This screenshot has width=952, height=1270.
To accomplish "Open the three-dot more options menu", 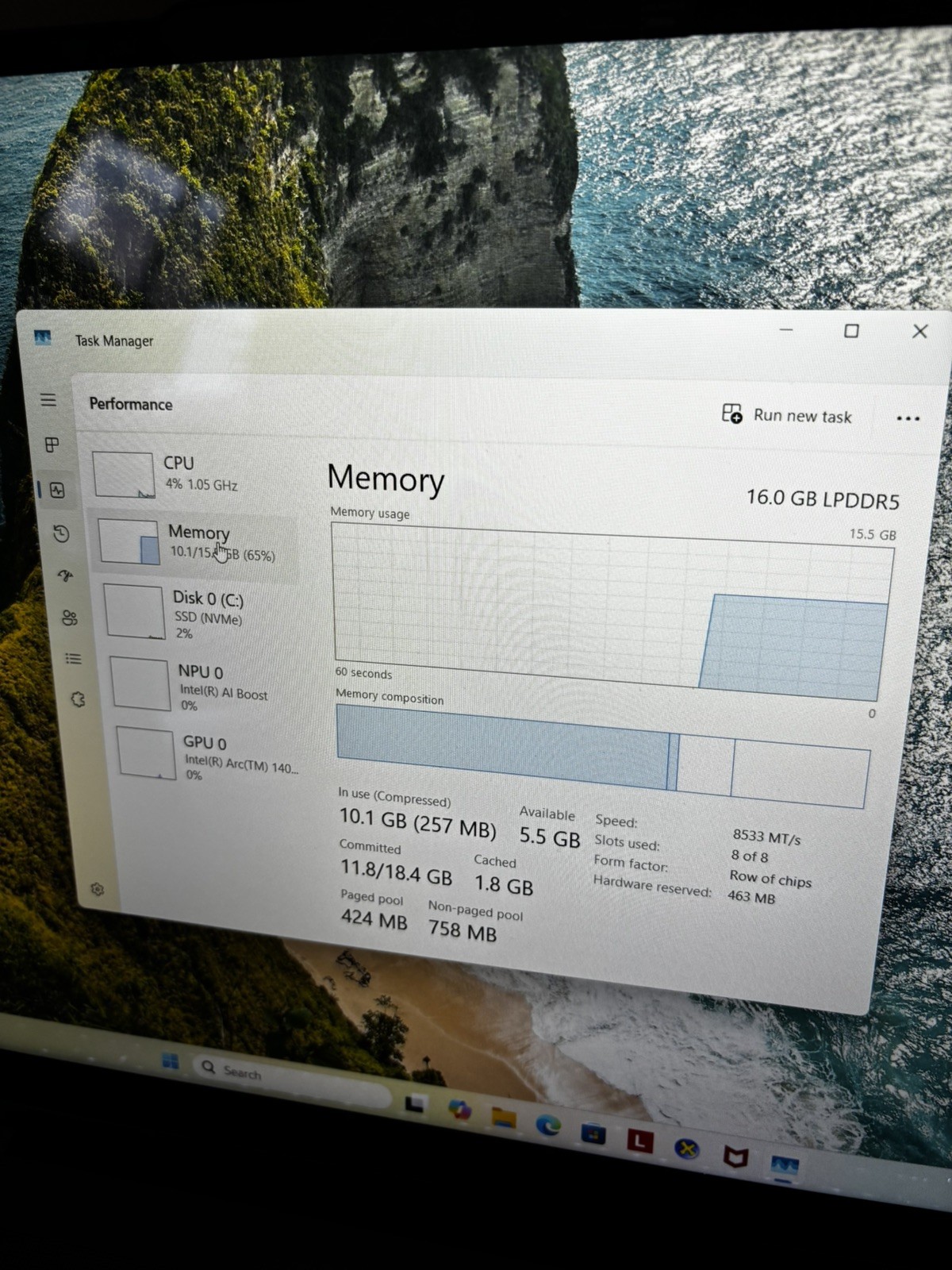I will tap(908, 418).
